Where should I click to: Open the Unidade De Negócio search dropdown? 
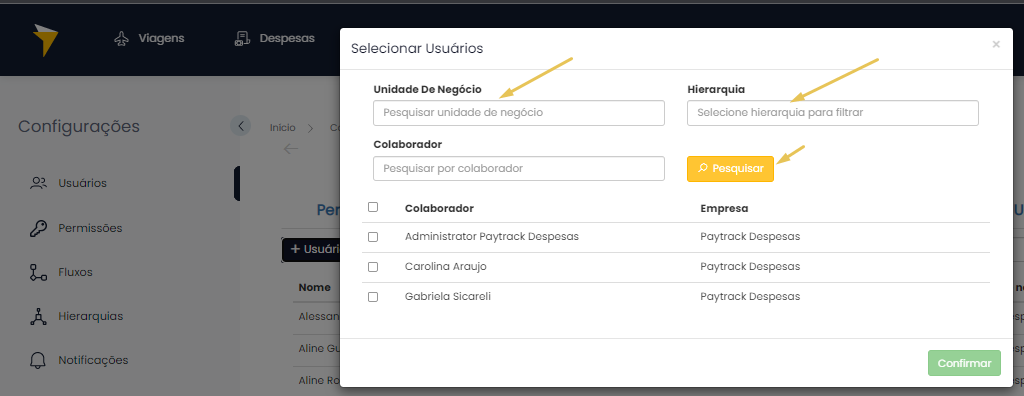tap(519, 112)
